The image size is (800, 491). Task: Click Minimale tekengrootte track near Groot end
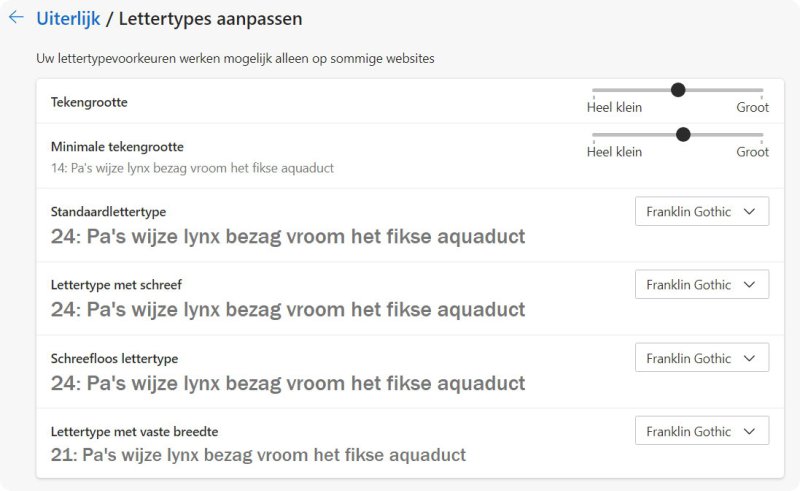750,134
